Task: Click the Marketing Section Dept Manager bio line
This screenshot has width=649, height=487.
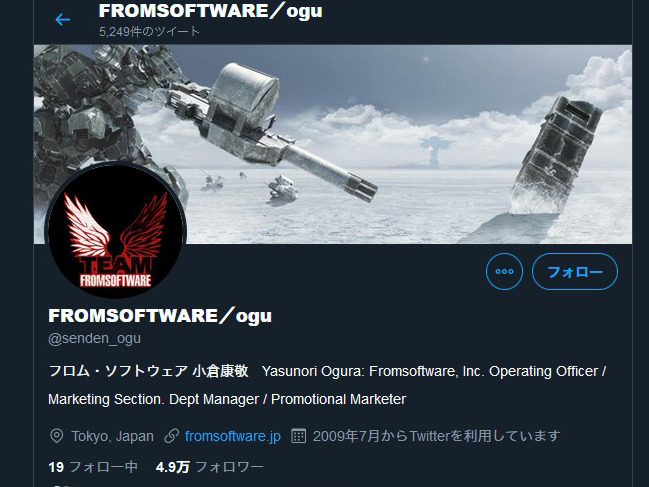Action: click(227, 399)
